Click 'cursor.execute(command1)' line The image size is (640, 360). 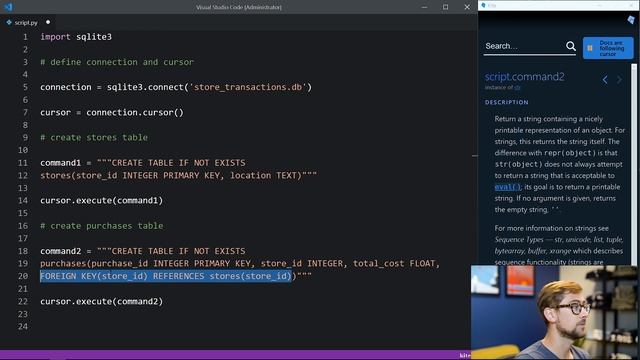[x=102, y=200]
